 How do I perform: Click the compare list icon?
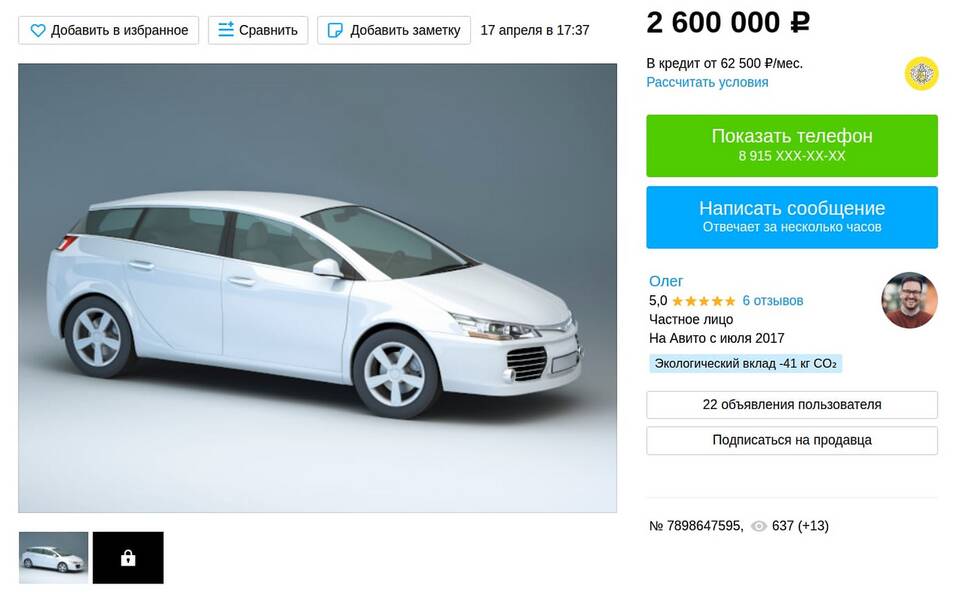tap(226, 29)
